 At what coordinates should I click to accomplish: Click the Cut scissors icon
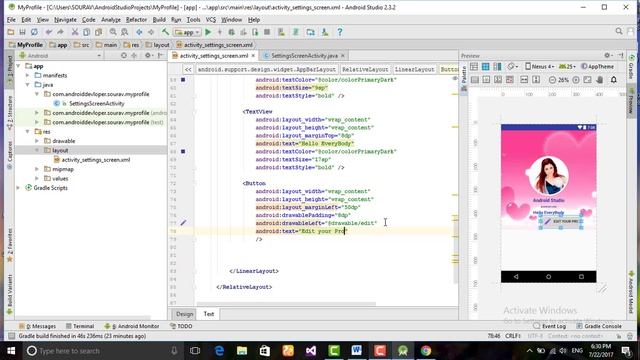coord(75,32)
